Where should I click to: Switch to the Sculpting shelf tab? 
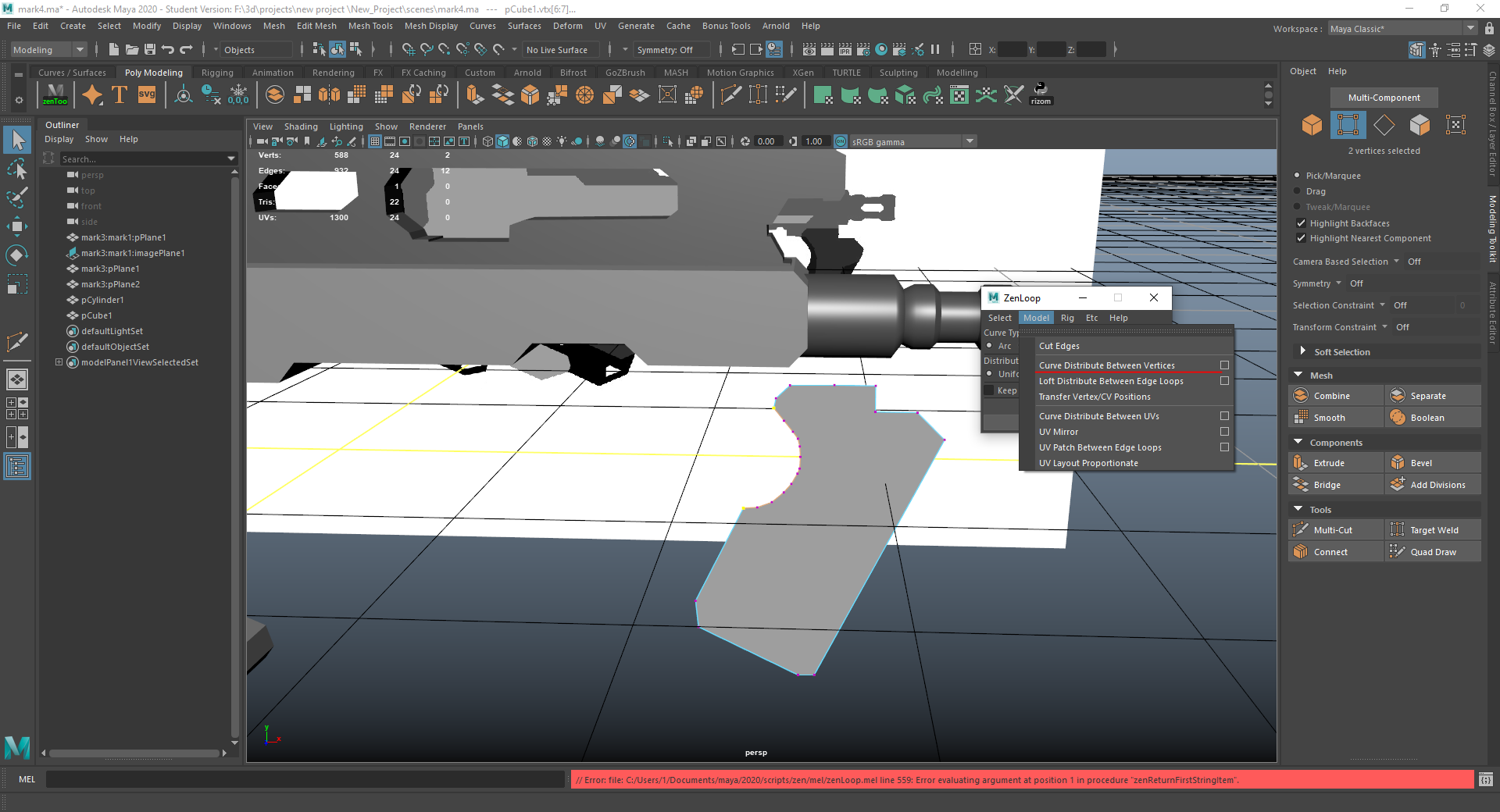coord(898,73)
